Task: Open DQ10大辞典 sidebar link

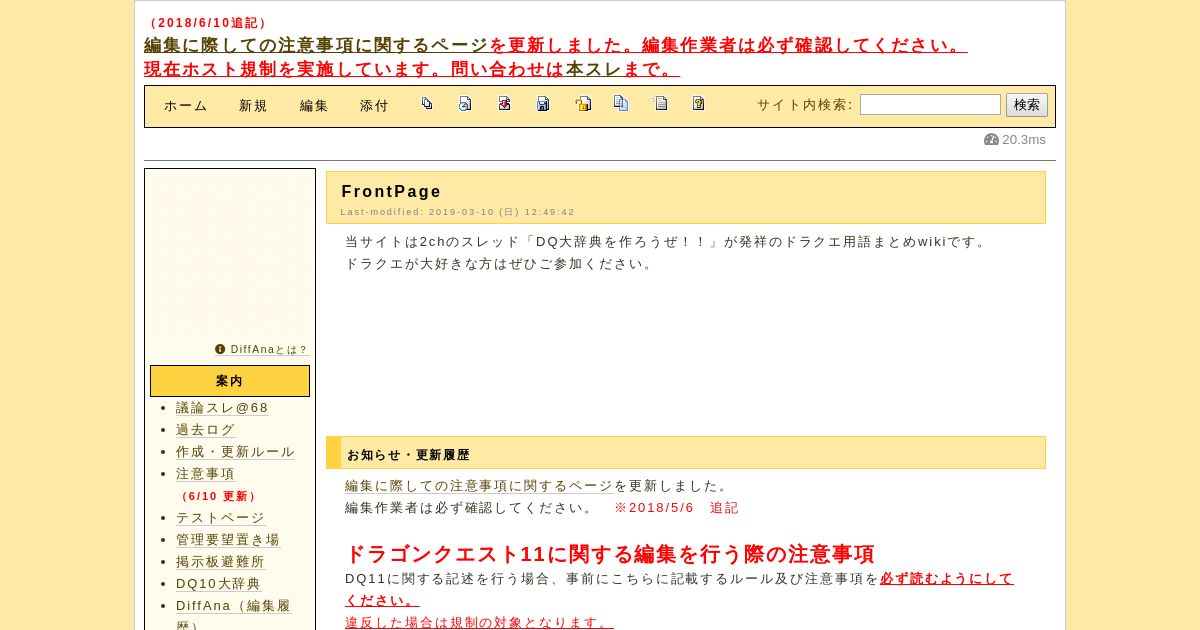Action: pos(219,584)
